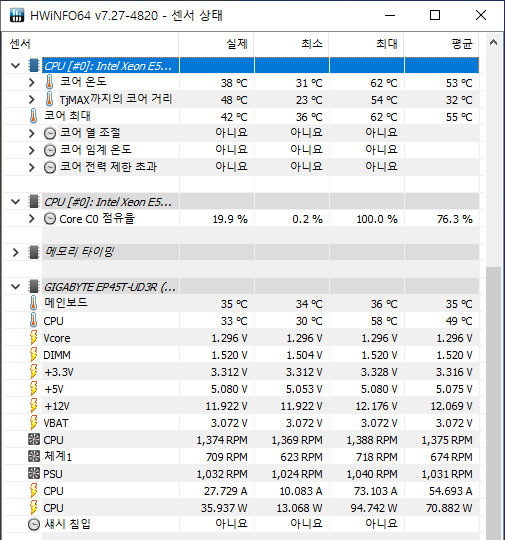This screenshot has width=505, height=540.
Task: Click thermometer icon beside 코어 최대
Action: point(33,116)
